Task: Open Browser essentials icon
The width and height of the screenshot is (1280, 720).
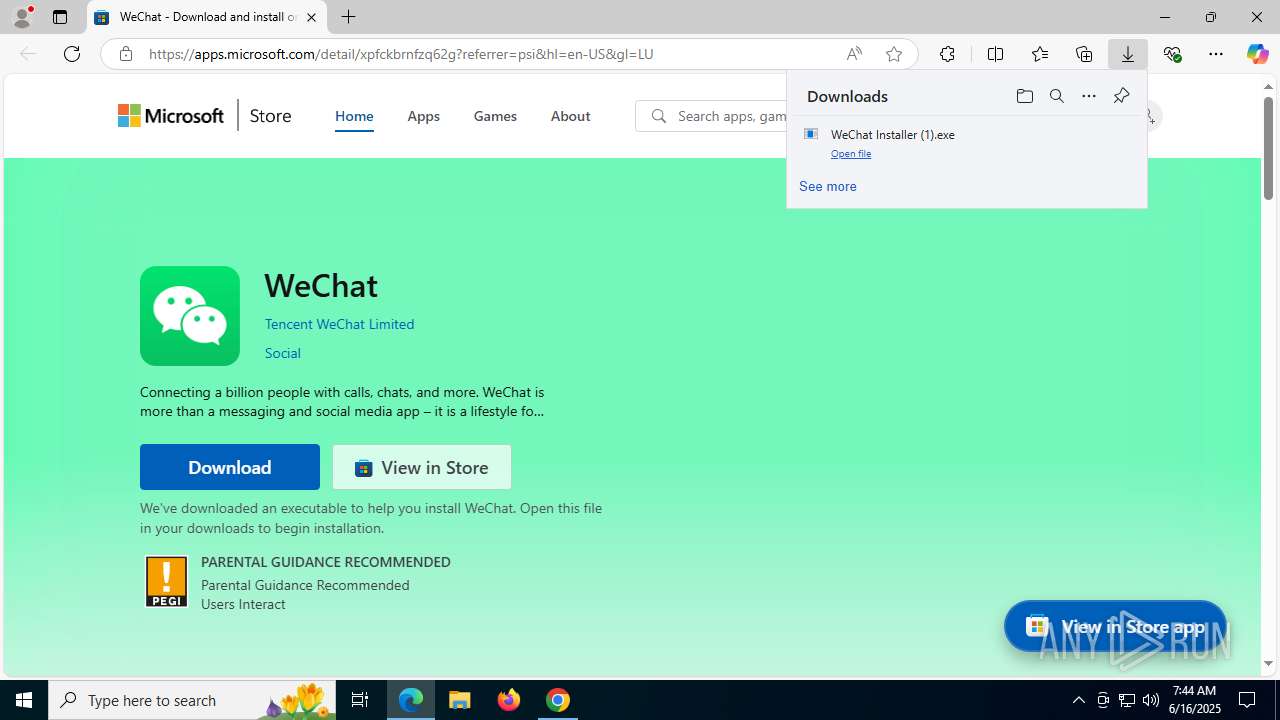Action: point(1172,54)
